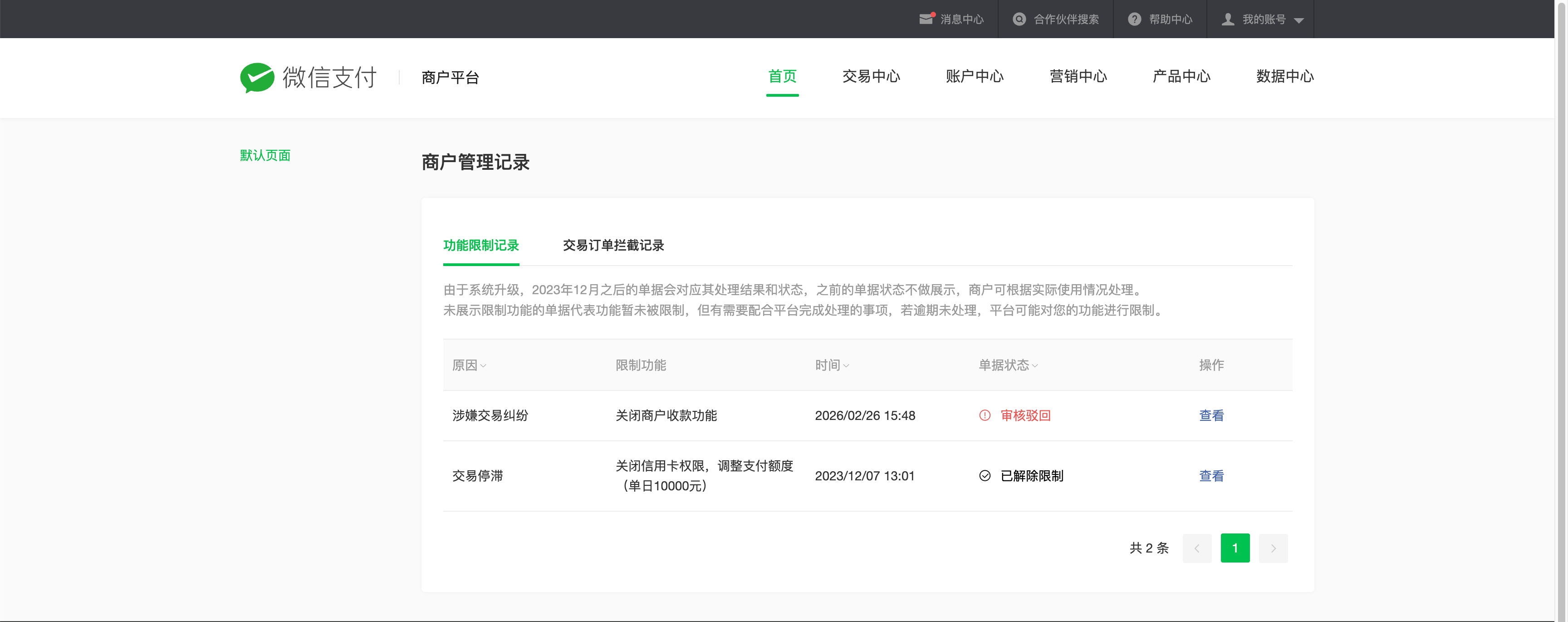Click the 默认页面 sidebar link
1568x622 pixels.
coord(265,155)
